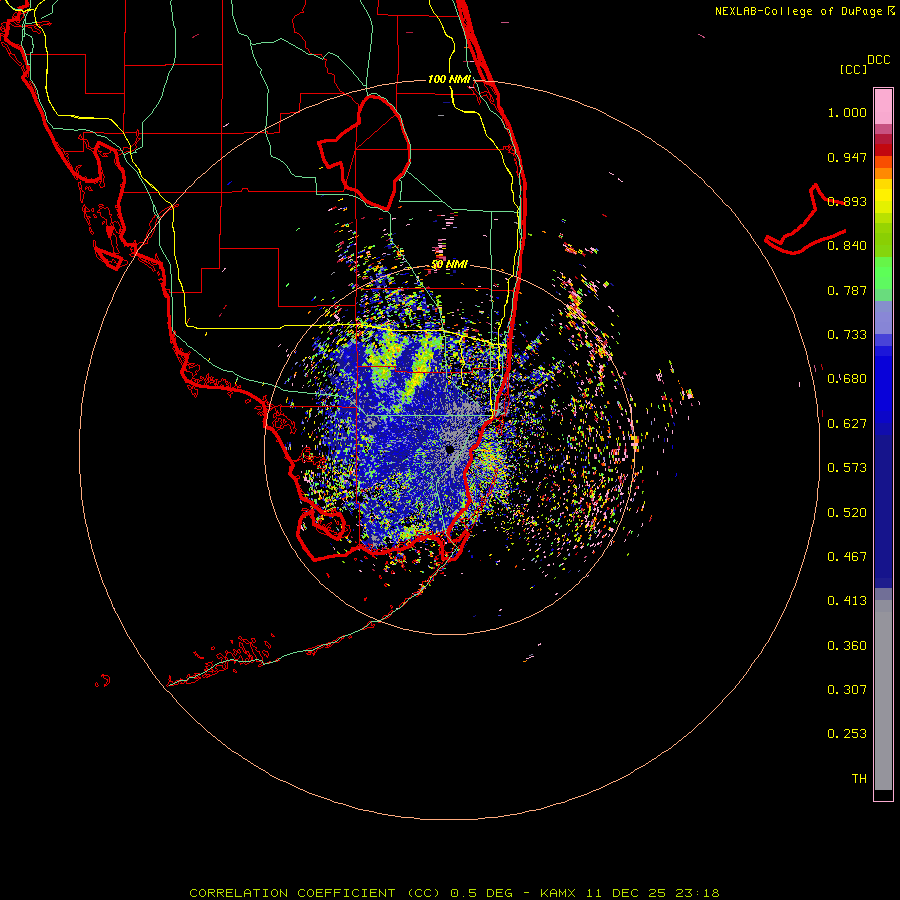
Task: Click the [CC] units label
Action: coord(853,69)
